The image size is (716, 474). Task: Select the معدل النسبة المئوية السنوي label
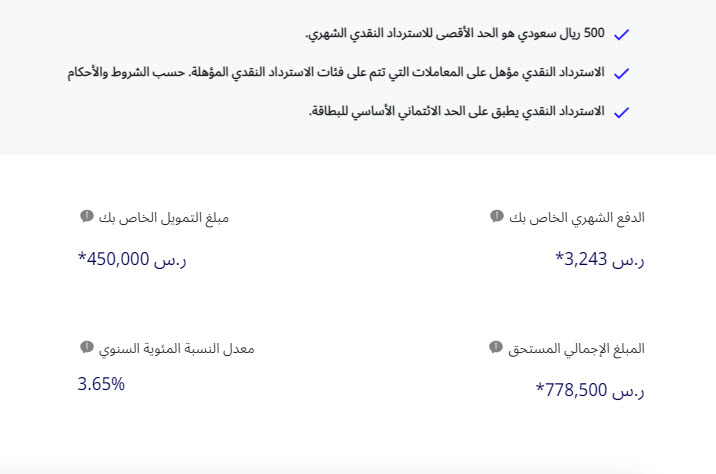176,349
